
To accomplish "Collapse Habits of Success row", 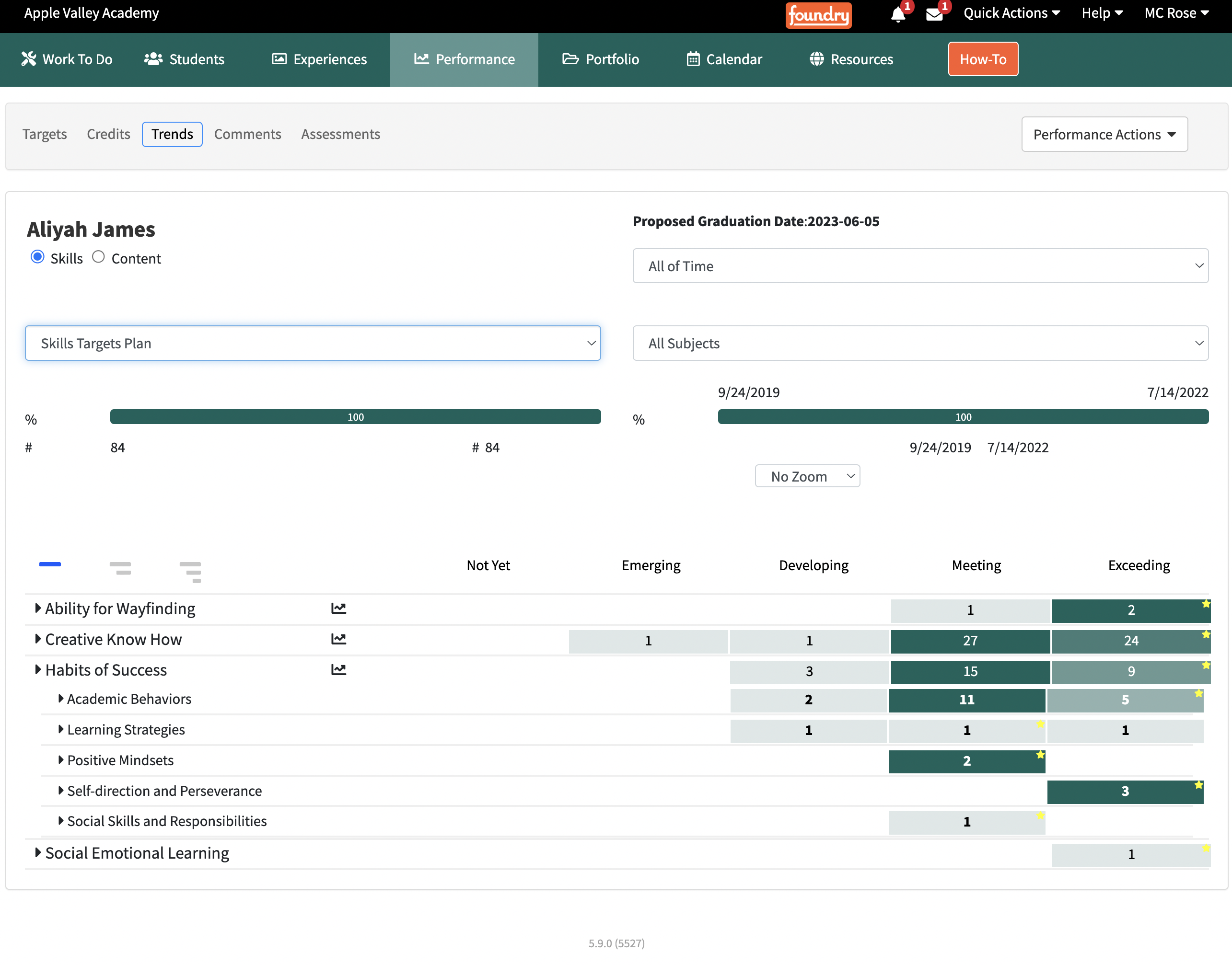I will click(38, 669).
